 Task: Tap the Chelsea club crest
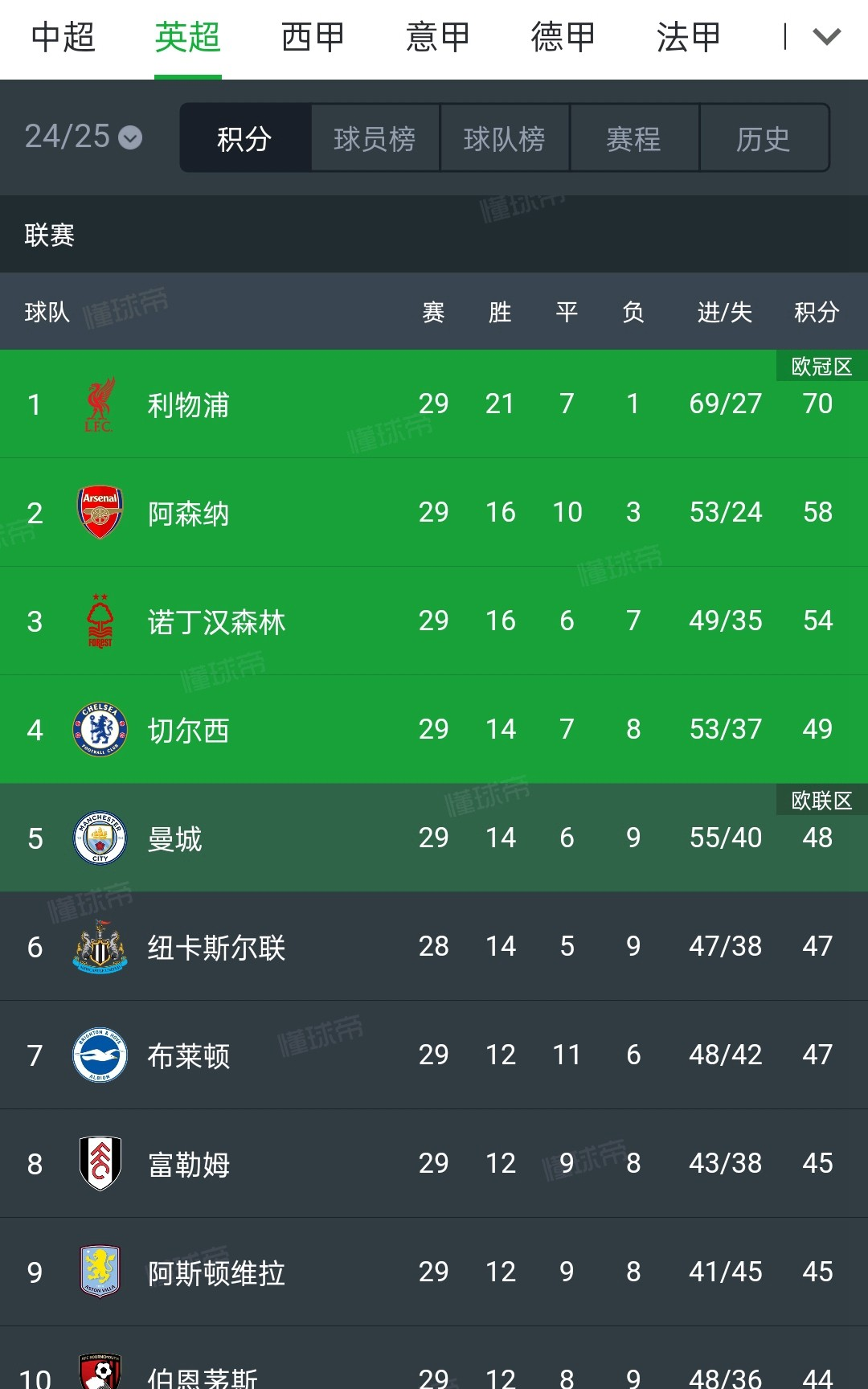100,730
